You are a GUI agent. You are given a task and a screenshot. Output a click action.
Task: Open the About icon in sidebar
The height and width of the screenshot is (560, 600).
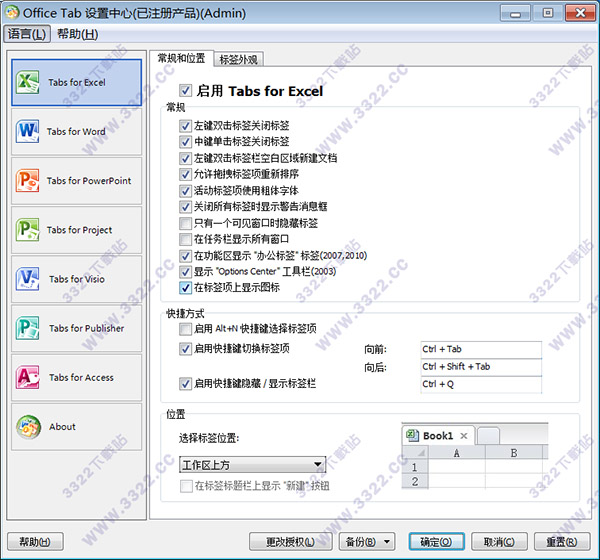[x=28, y=426]
